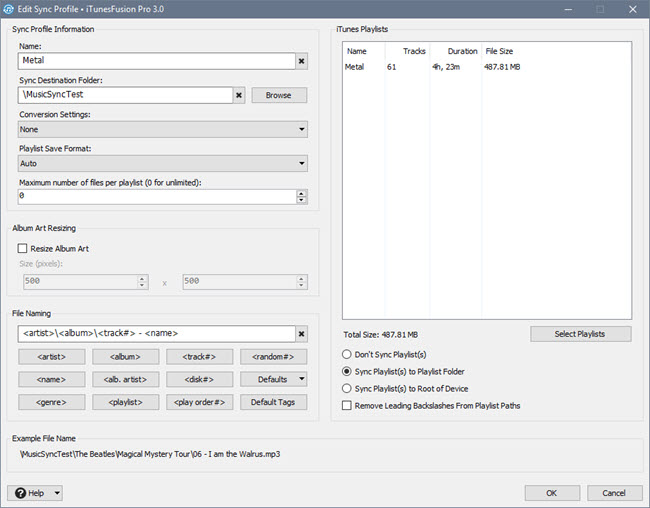The image size is (650, 508).
Task: Click the example file name path text
Action: point(150,454)
